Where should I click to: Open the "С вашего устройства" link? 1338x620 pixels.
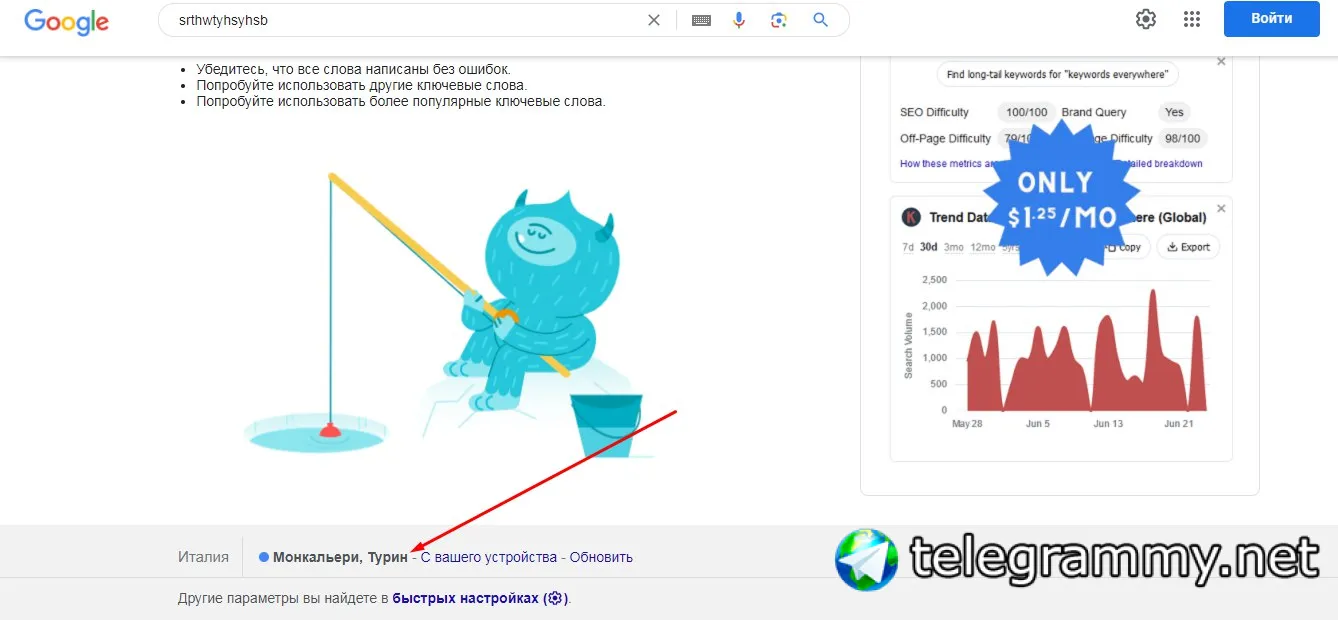(488, 557)
